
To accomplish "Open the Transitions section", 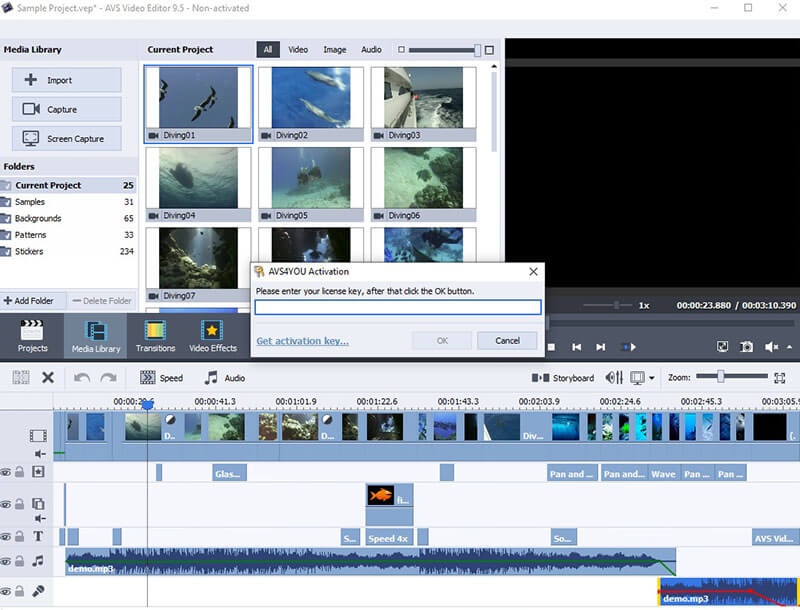I will click(x=156, y=336).
